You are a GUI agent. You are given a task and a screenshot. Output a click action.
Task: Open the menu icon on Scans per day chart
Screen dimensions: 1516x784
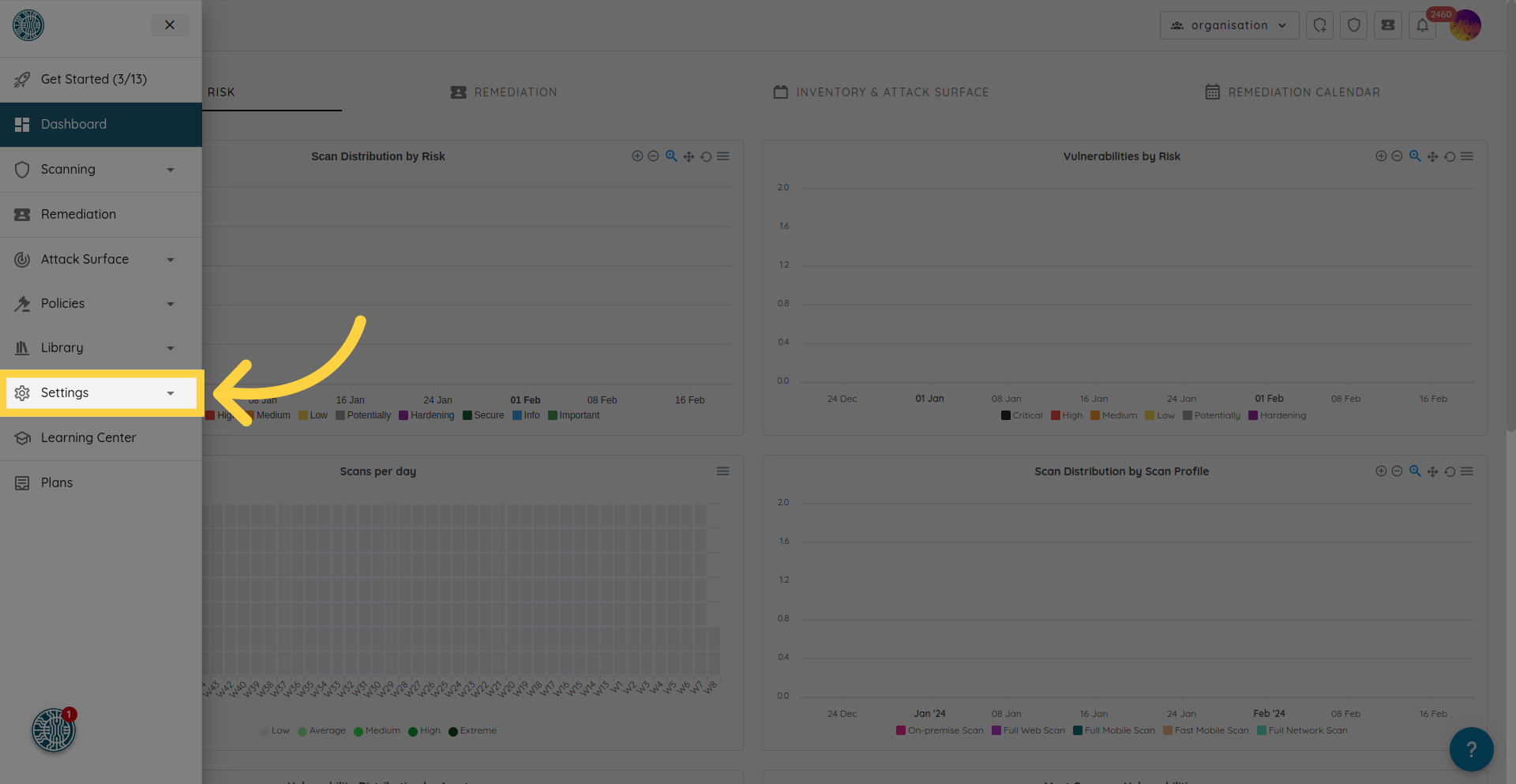[722, 471]
